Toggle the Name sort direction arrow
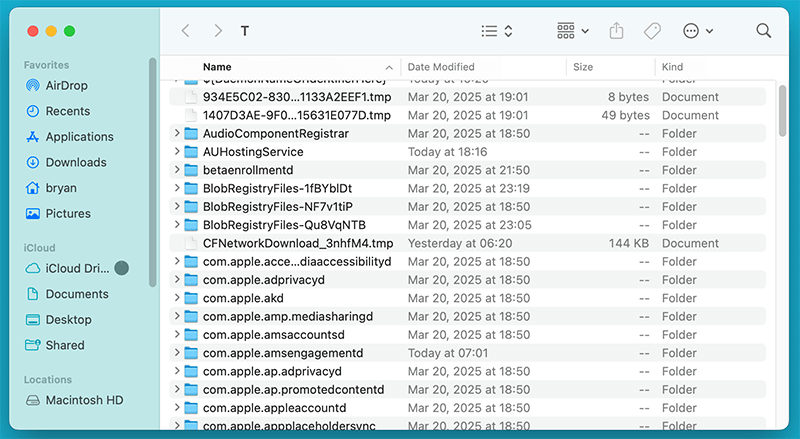Screen dimensions: 800x439 click(389, 67)
